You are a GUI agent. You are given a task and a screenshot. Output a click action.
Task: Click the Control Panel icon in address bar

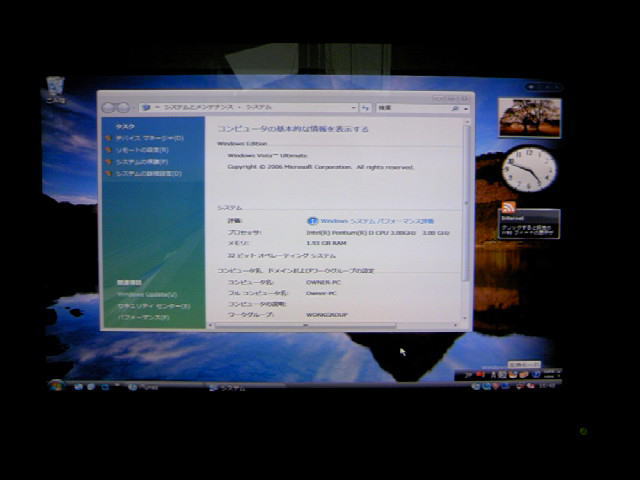(147, 108)
